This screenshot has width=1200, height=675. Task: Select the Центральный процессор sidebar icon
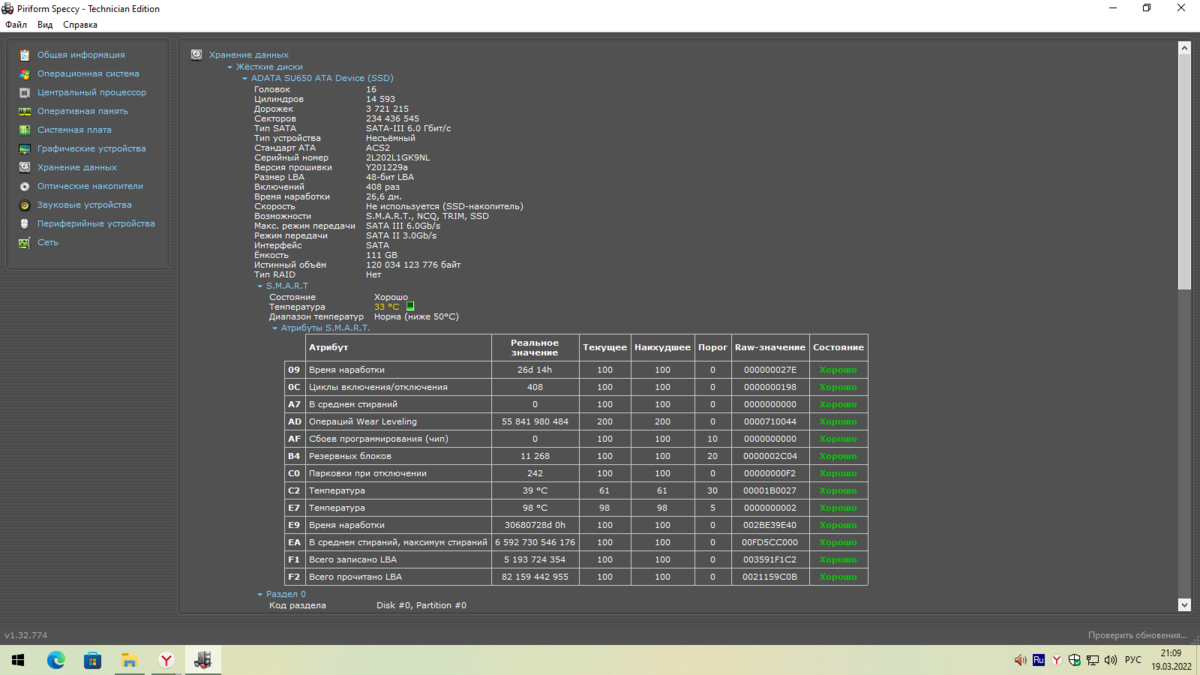pyautogui.click(x=25, y=93)
